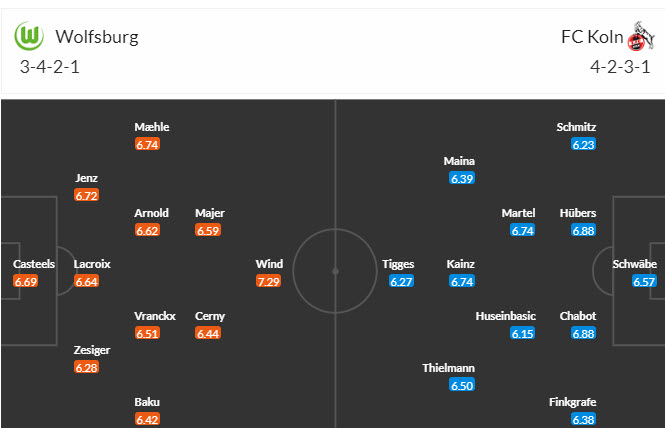Select player Baku on the pitch
Viewport: 665px width, 428px height.
(x=147, y=402)
